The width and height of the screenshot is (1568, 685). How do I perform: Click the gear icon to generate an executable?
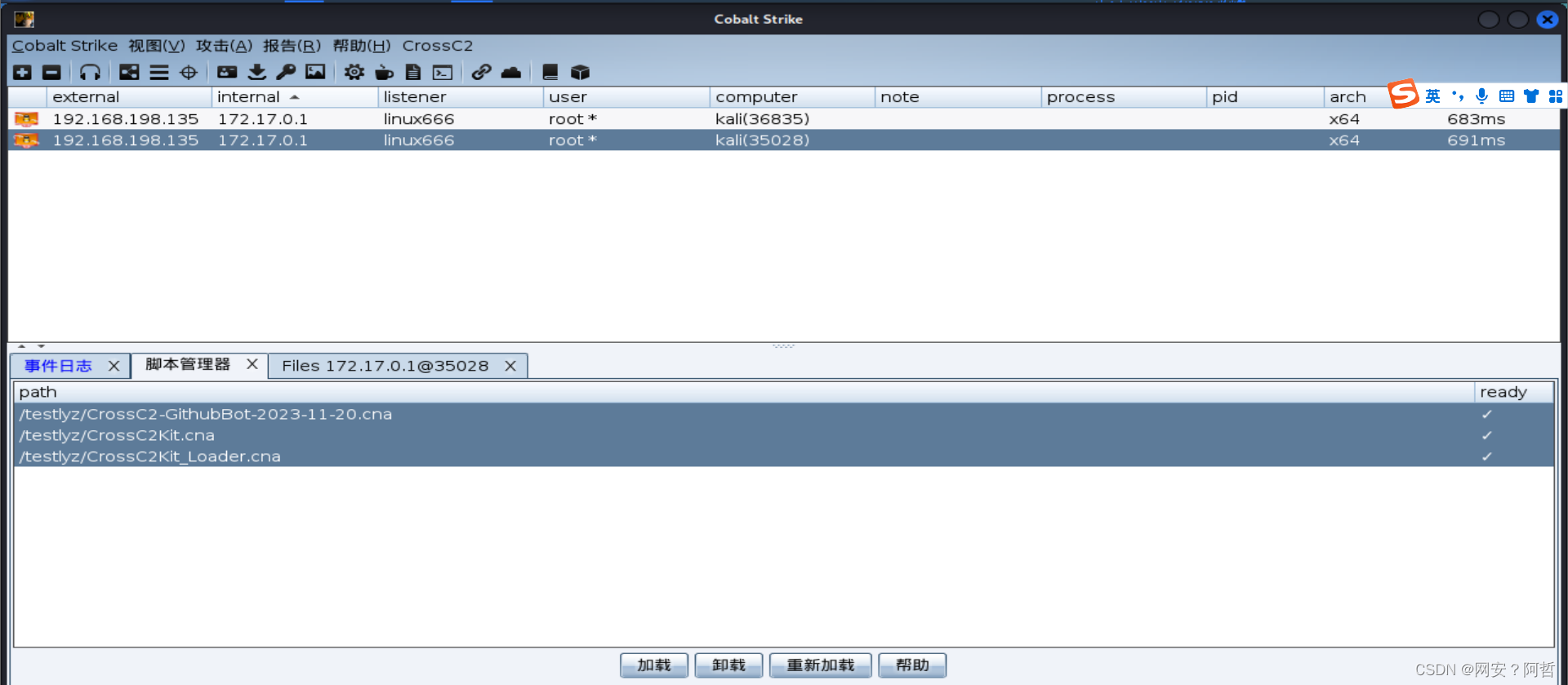tap(354, 73)
